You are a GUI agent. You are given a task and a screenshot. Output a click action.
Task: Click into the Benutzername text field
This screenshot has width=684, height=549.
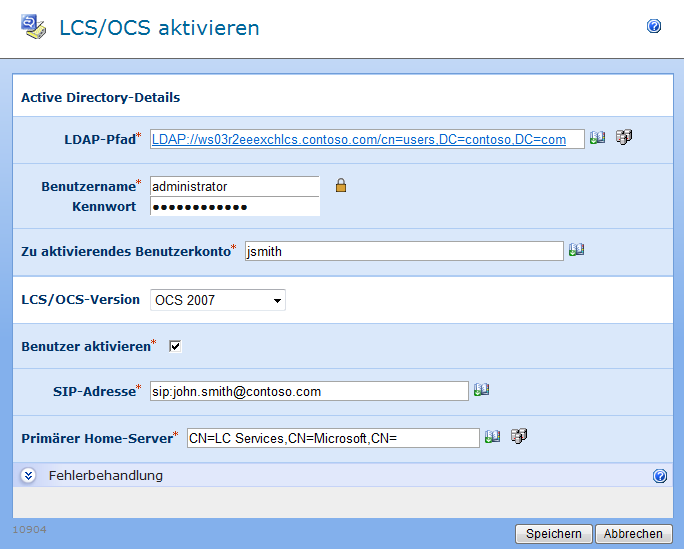point(234,186)
